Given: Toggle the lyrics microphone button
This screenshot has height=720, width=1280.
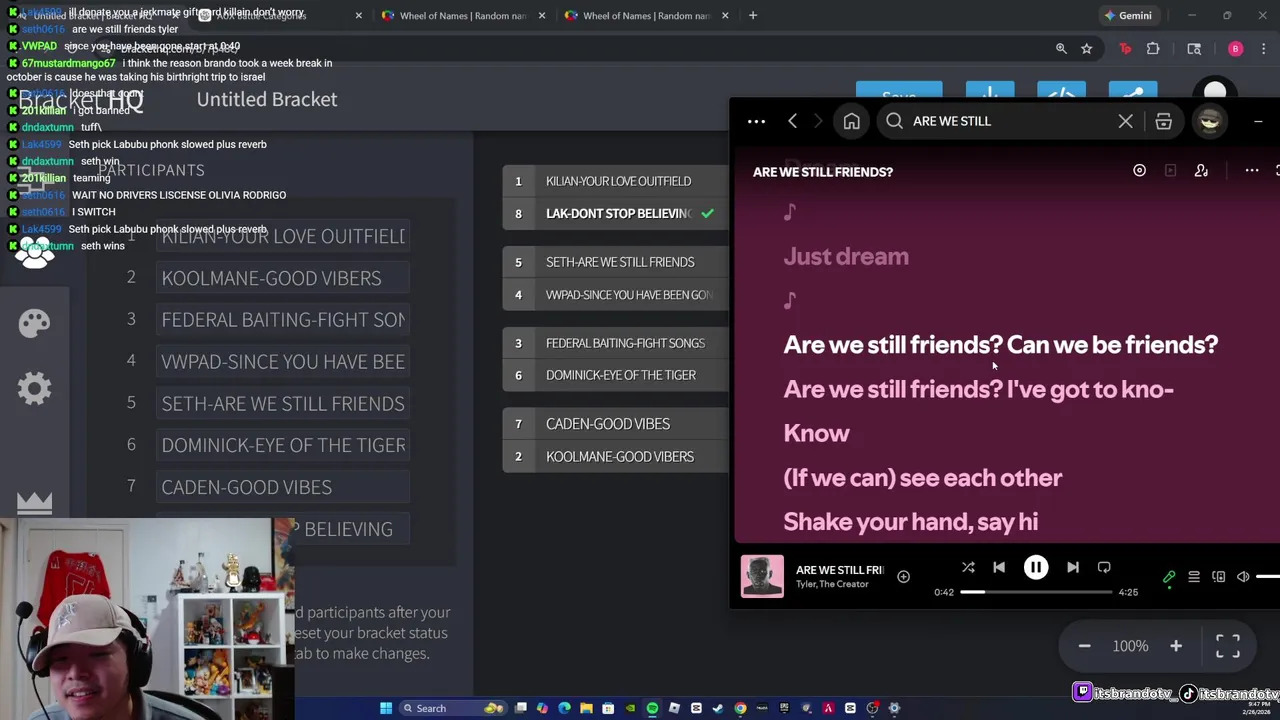Looking at the screenshot, I should pyautogui.click(x=1169, y=577).
